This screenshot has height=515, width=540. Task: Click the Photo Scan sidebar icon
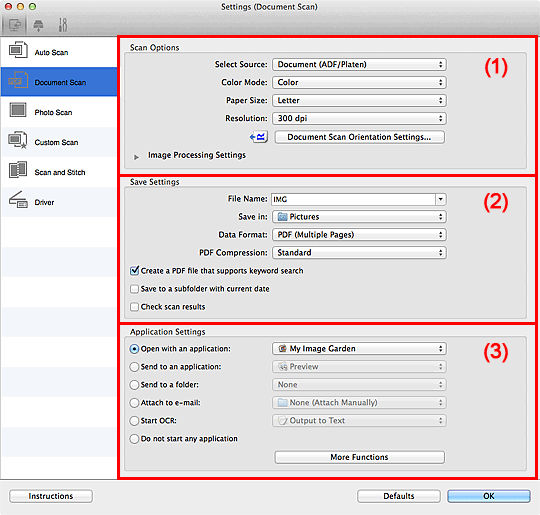point(18,110)
